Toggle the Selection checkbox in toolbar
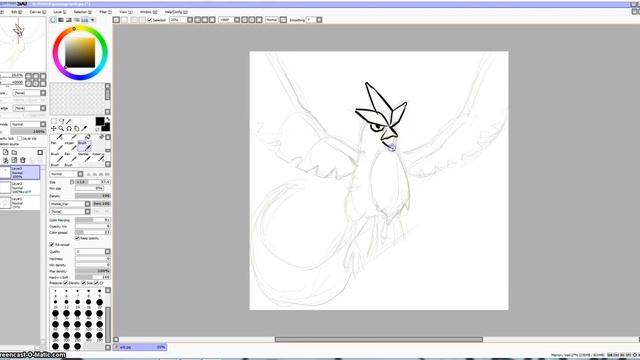This screenshot has width=640, height=360. click(149, 20)
